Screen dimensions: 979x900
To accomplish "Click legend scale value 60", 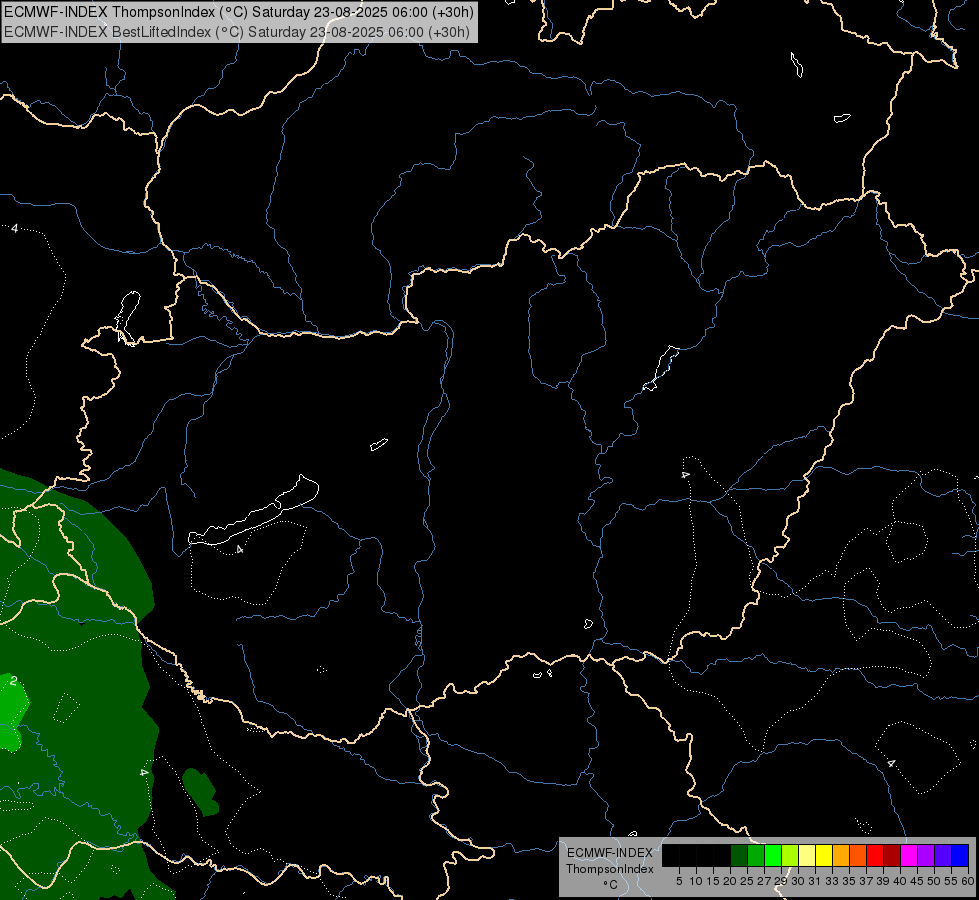I will point(968,881).
